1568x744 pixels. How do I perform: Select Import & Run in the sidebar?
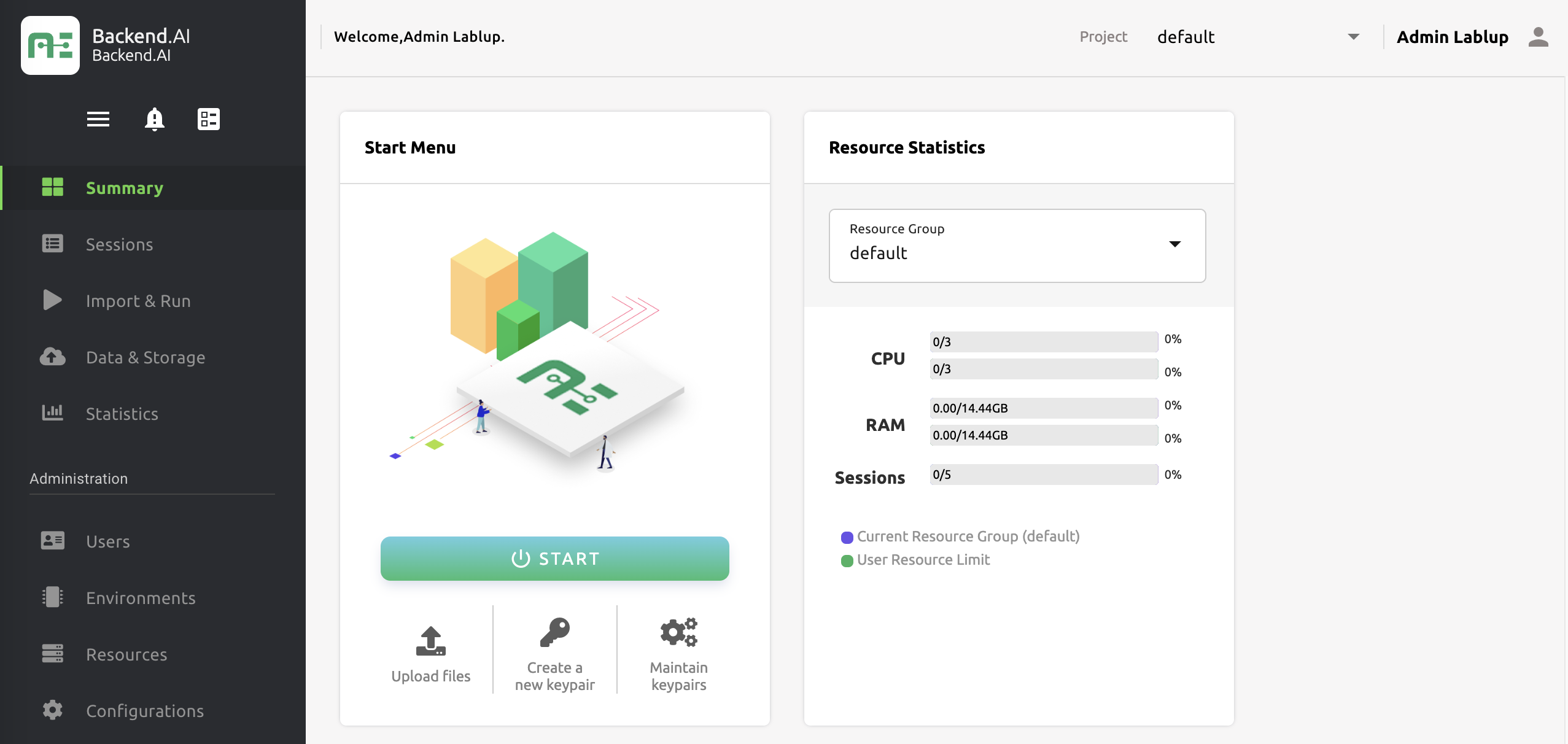tap(138, 301)
